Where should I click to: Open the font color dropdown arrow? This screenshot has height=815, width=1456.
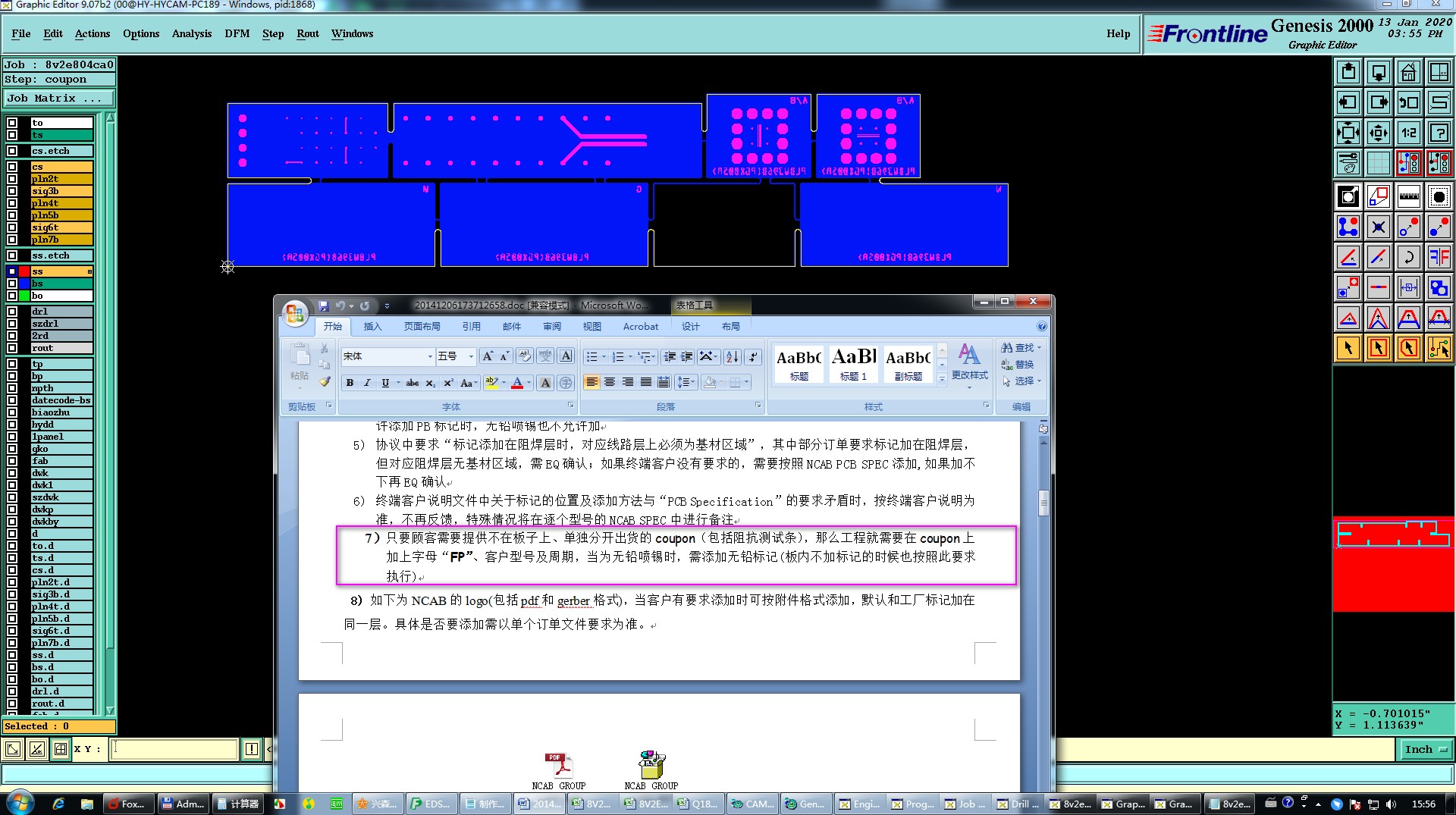[529, 383]
